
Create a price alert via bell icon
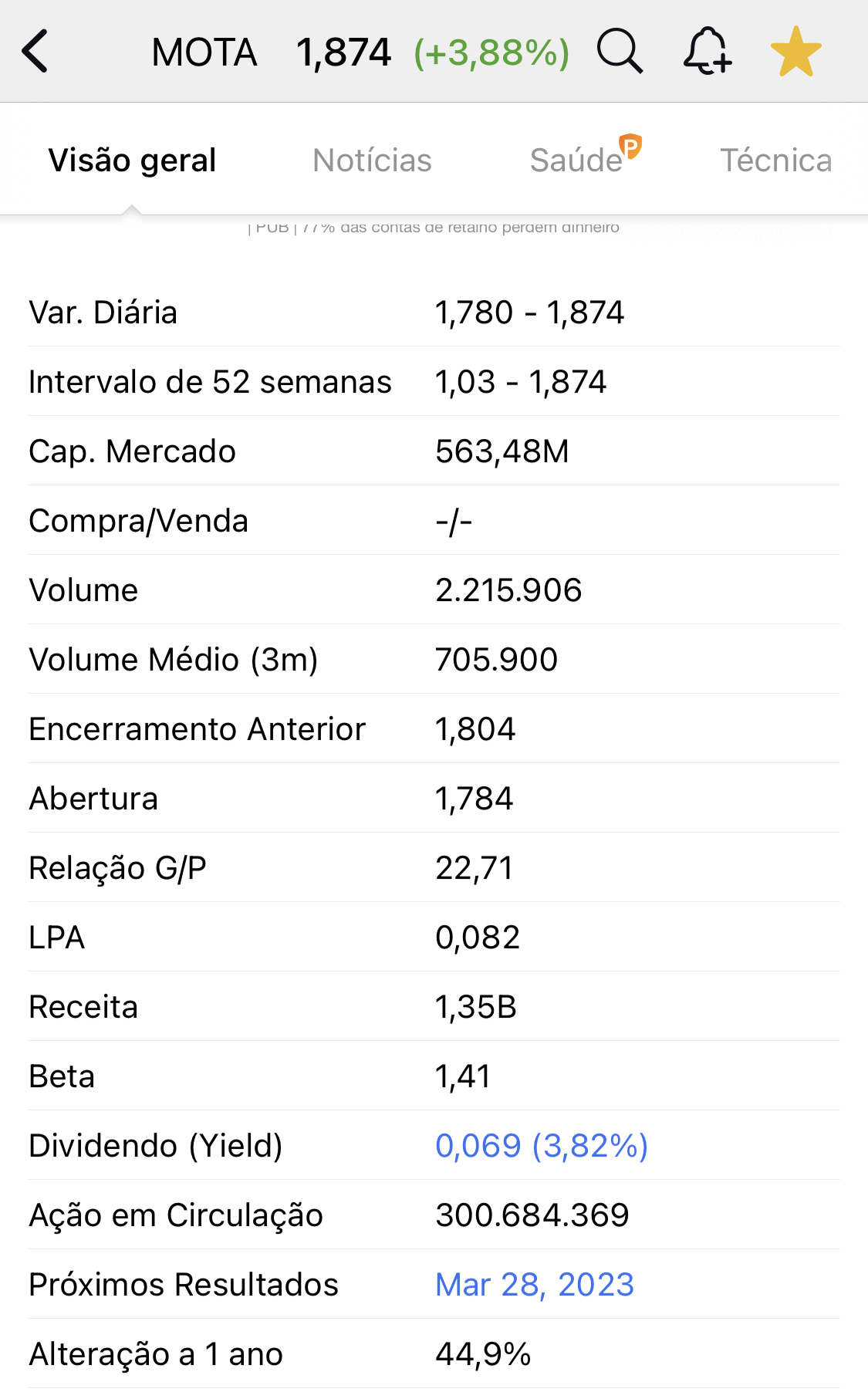point(707,51)
